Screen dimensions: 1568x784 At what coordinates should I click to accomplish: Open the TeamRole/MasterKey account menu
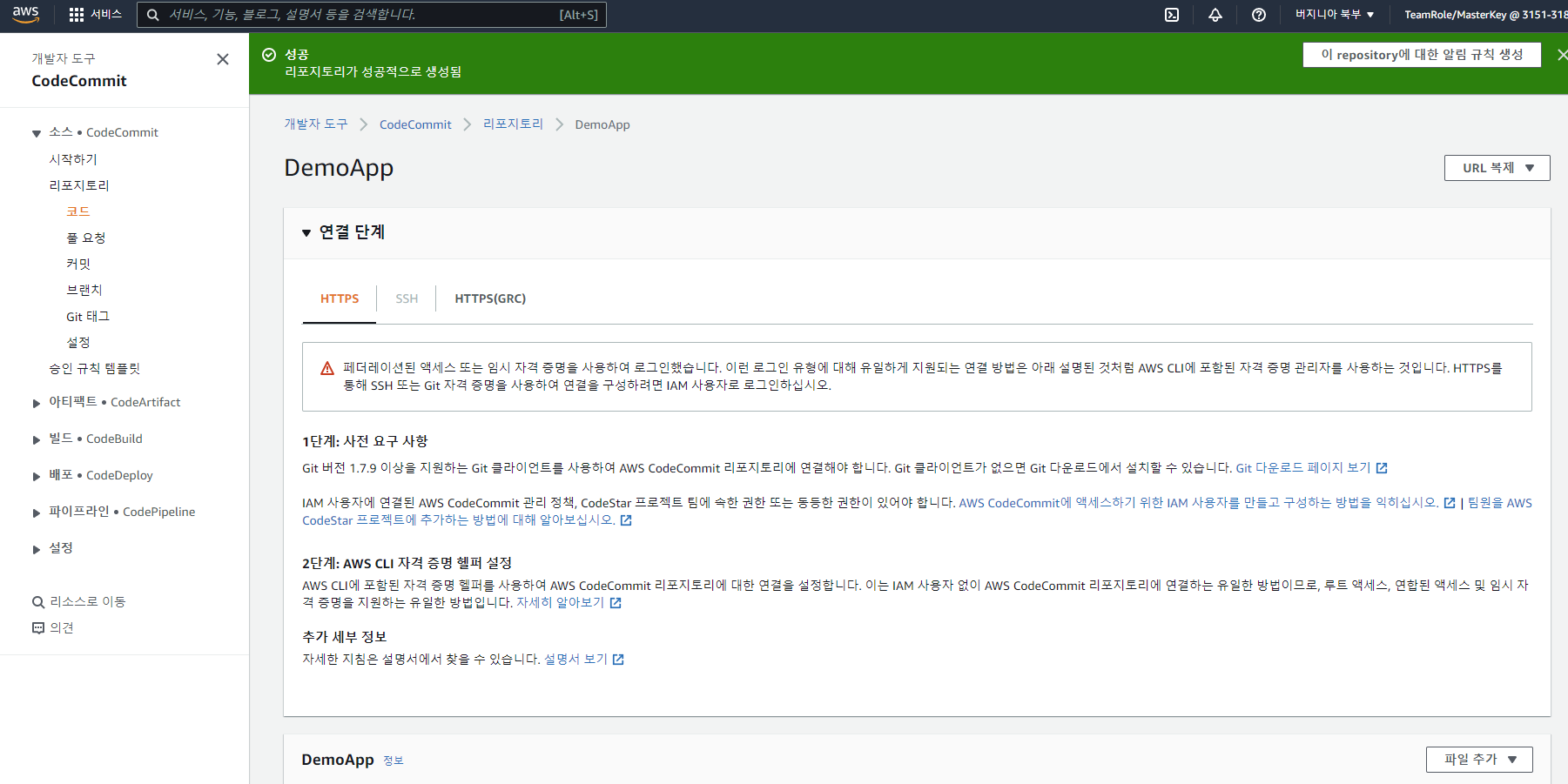coord(1485,15)
